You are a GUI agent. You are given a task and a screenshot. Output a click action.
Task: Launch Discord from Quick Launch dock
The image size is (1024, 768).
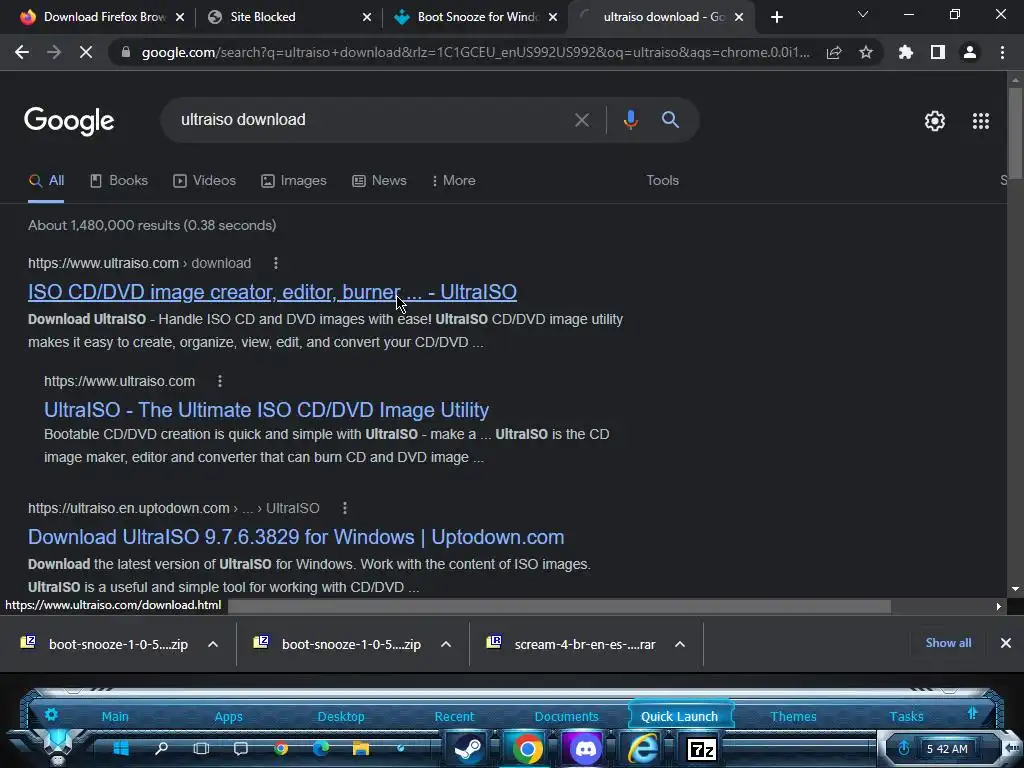click(586, 748)
